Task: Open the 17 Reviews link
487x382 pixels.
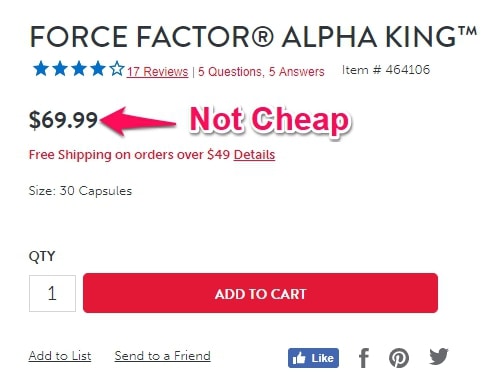Action: (x=157, y=72)
